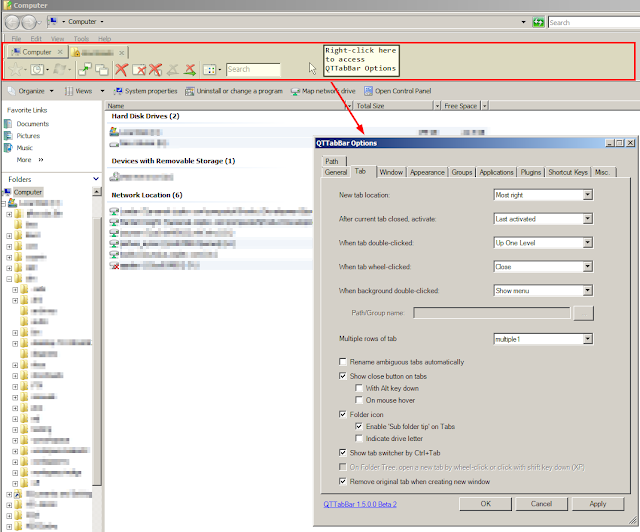Switch to the Groups options tab
The height and width of the screenshot is (532, 640).
coord(462,172)
